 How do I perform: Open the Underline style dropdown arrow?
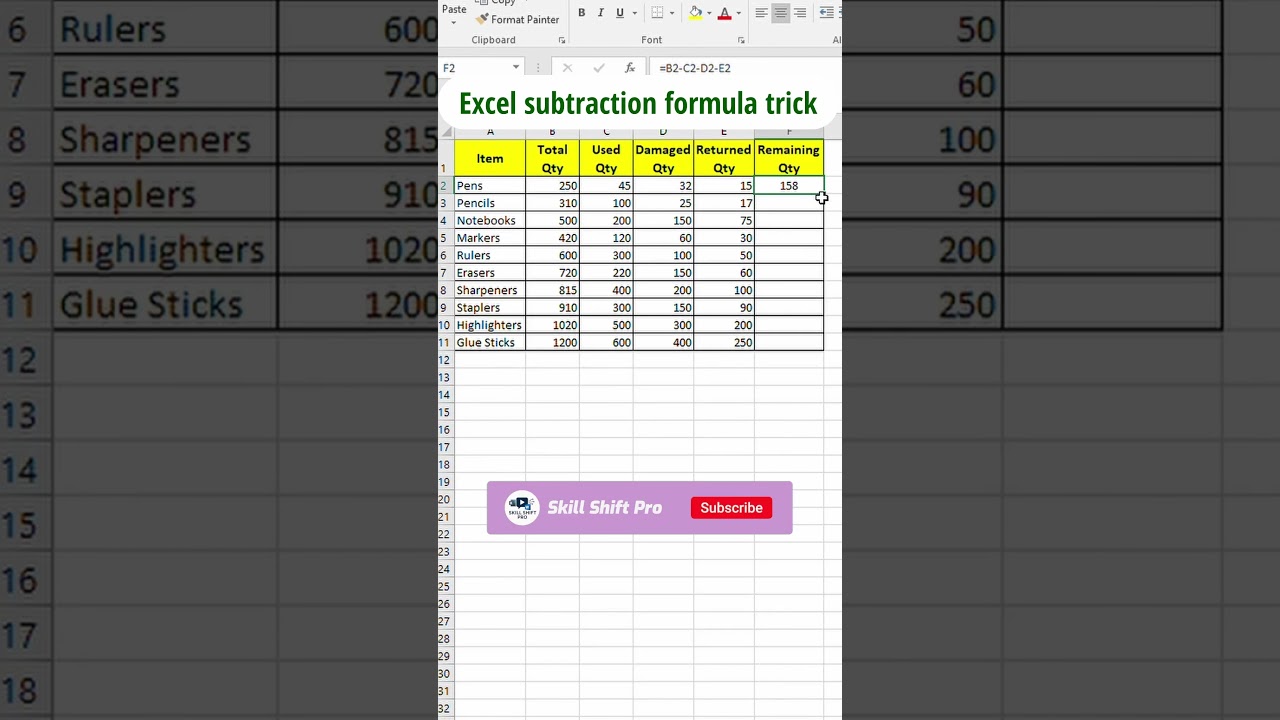tap(634, 13)
